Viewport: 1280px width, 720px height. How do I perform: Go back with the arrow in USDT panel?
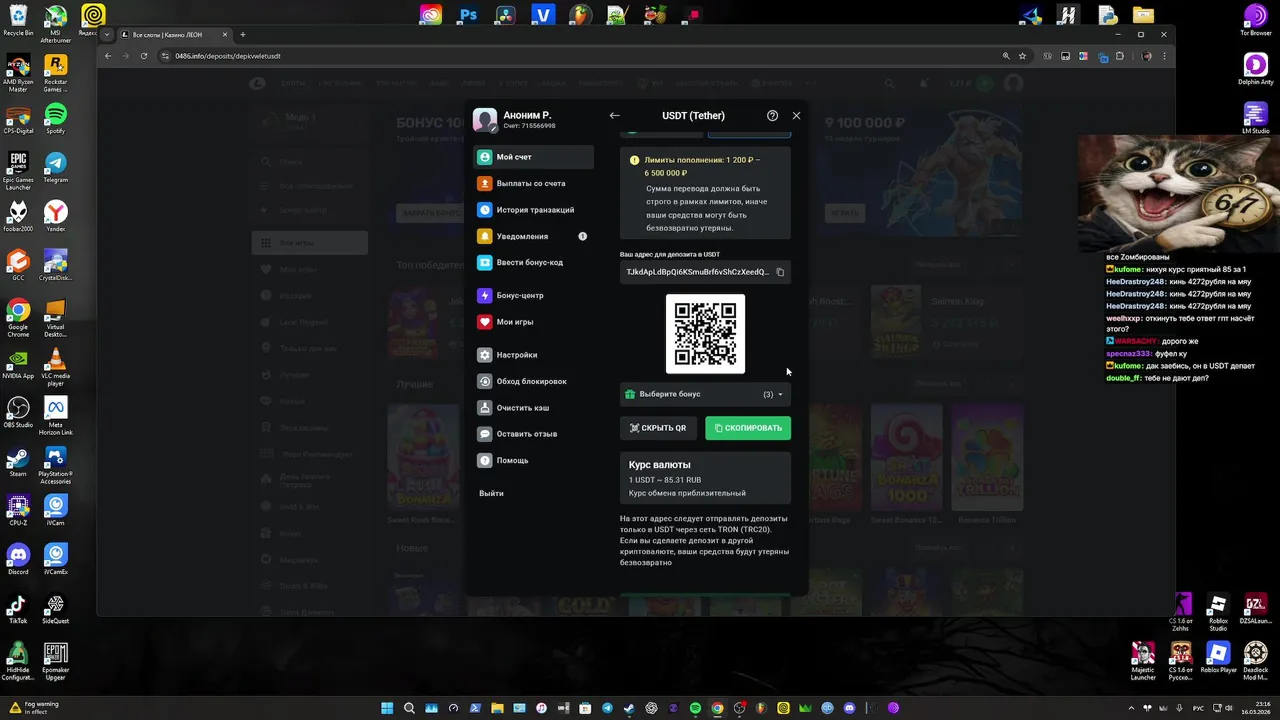pos(615,116)
